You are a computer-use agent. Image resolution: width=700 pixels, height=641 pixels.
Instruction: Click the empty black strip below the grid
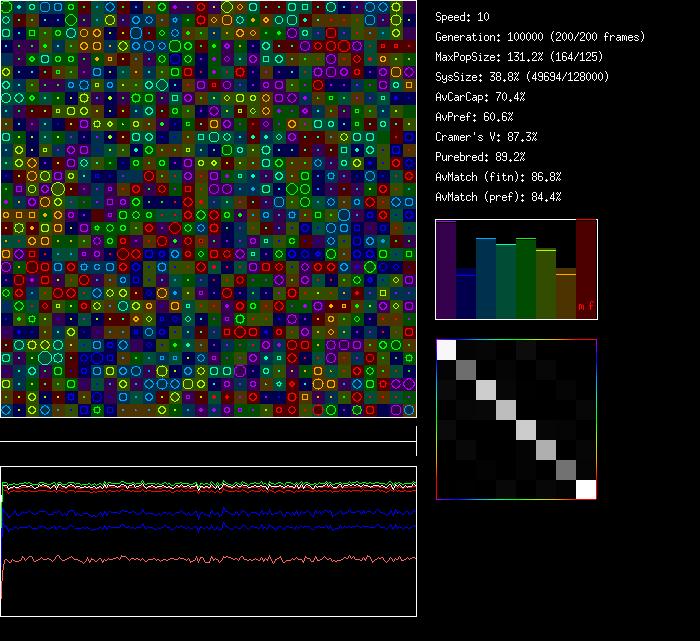(x=208, y=430)
